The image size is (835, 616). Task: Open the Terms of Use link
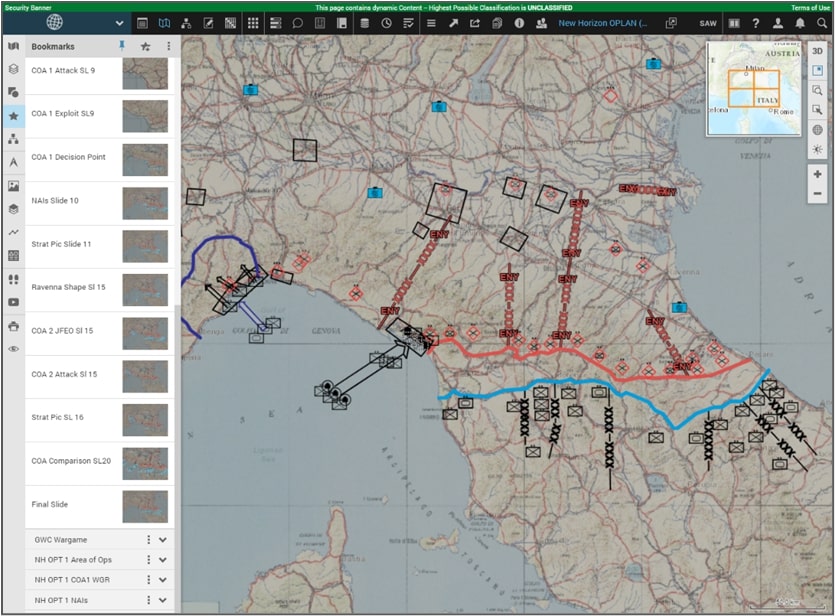point(811,7)
